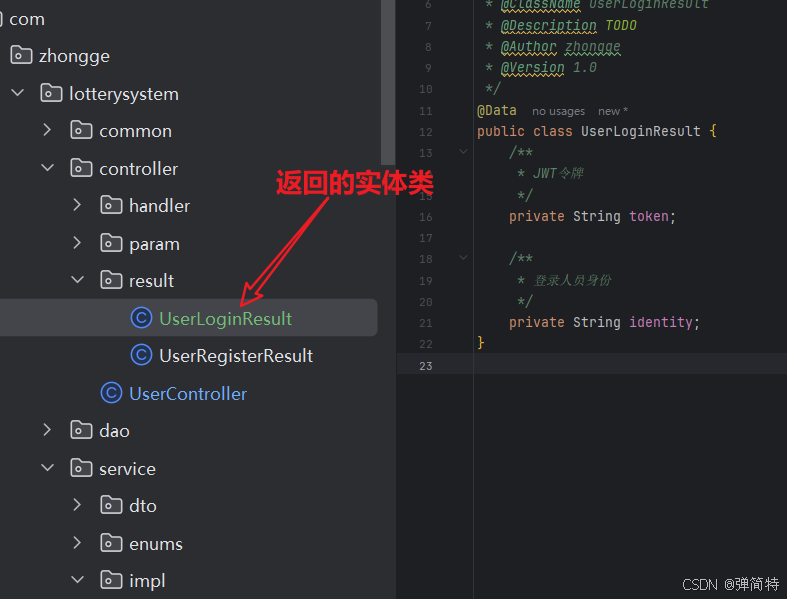Click the project tree vertical scrollbar
The width and height of the screenshot is (787, 599).
388,82
